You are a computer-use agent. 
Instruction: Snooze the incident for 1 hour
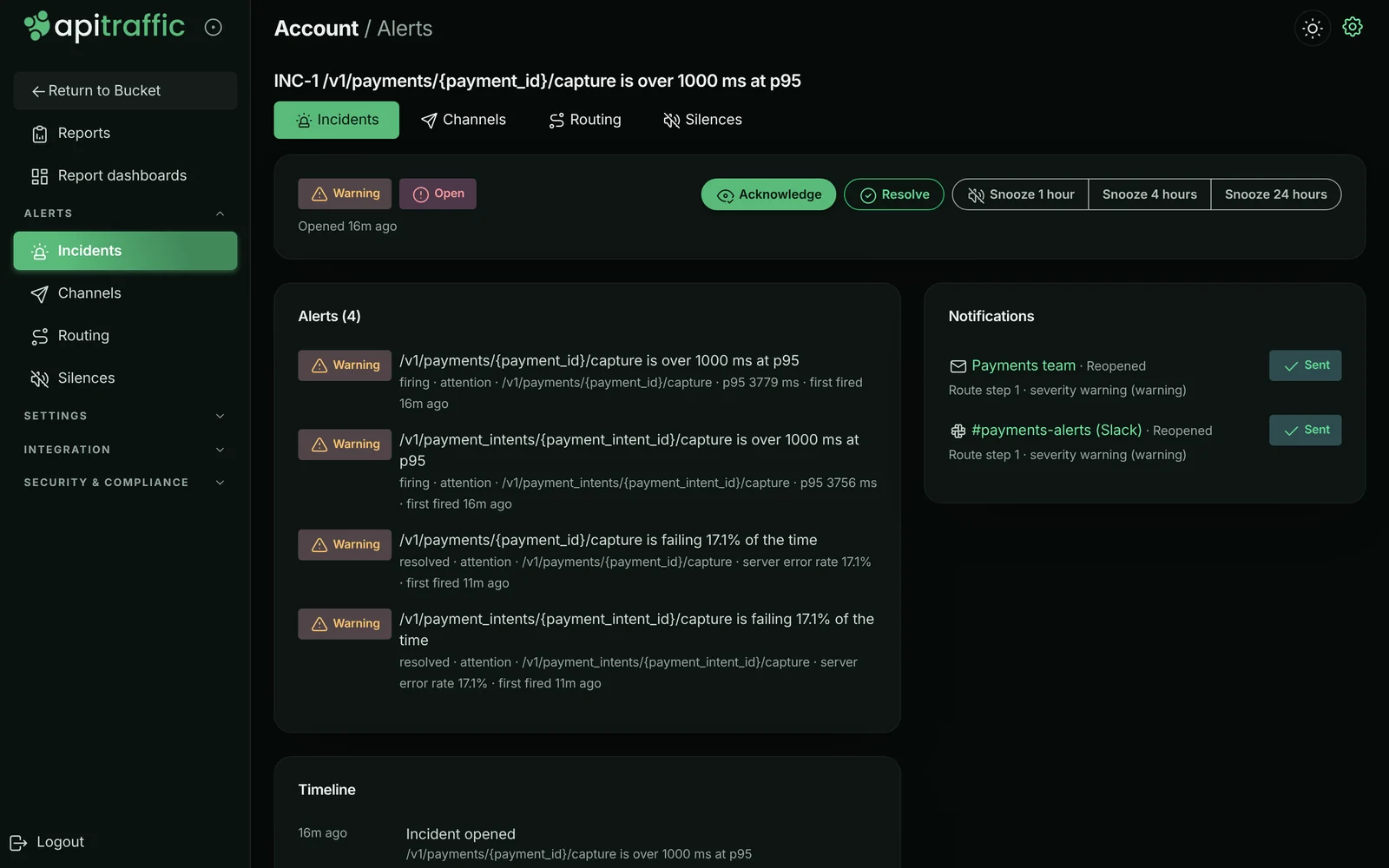(1021, 194)
